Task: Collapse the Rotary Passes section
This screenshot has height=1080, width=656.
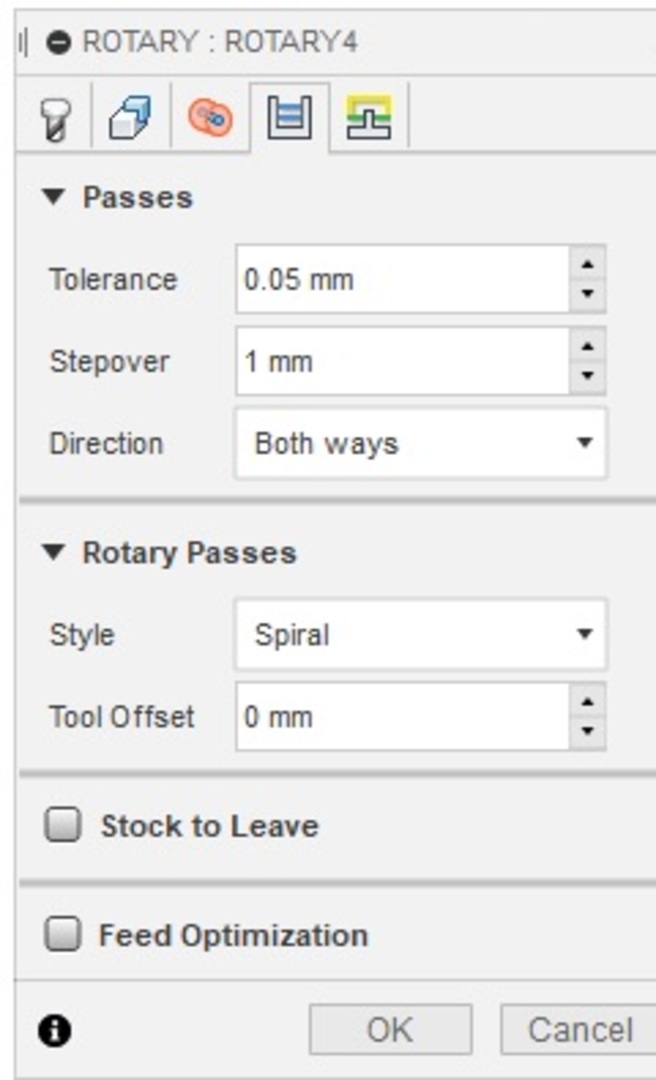Action: point(53,552)
